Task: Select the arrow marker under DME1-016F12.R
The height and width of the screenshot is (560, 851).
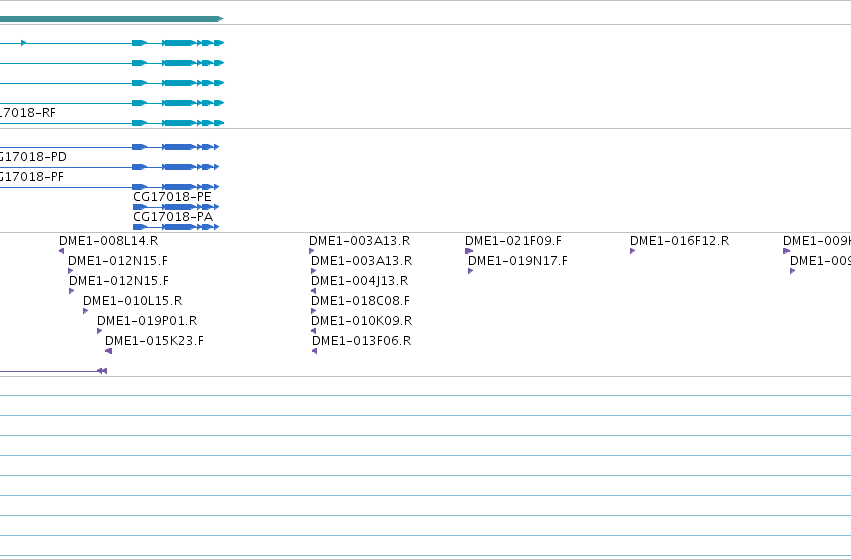Action: 632,251
